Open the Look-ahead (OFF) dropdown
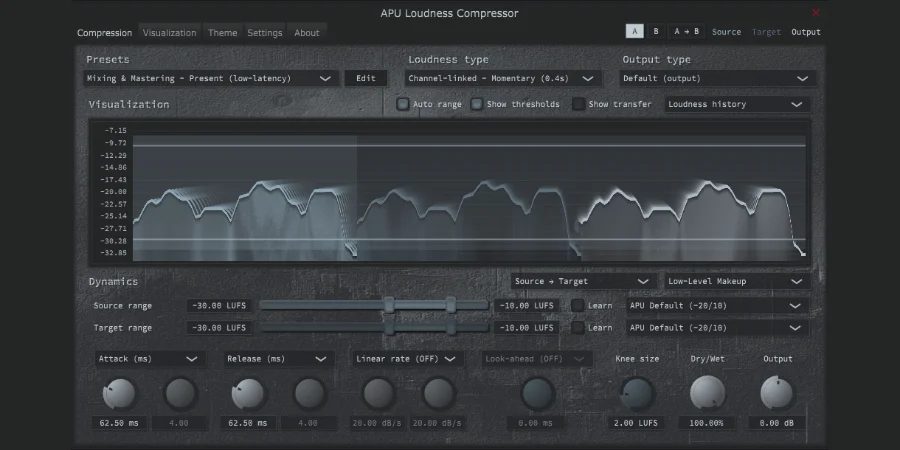 (536, 359)
